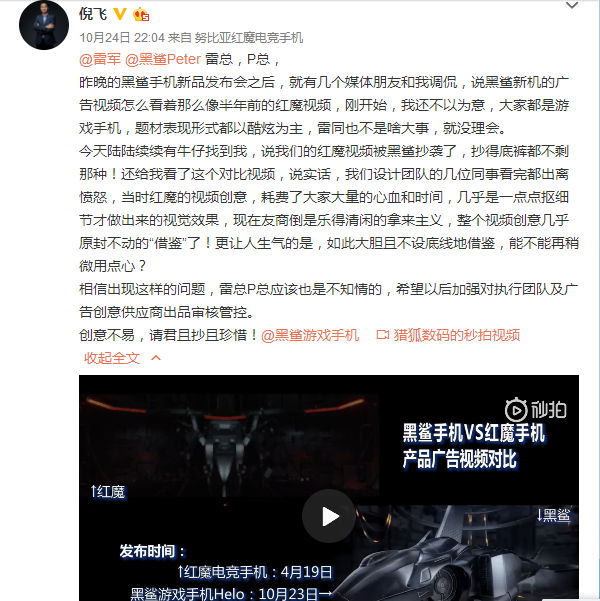Collapse the post with 收起全文
The width and height of the screenshot is (600, 601).
(112, 358)
